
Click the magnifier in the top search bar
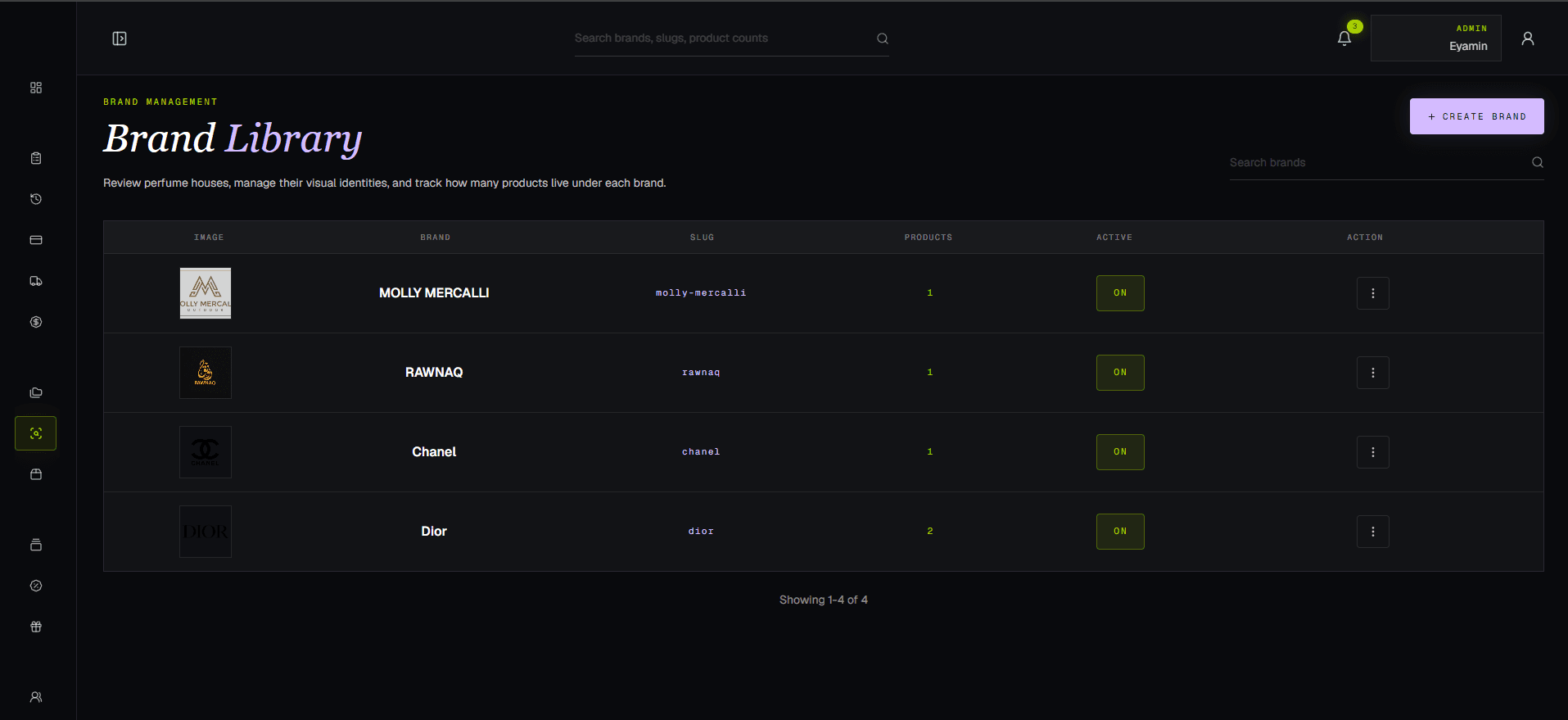[883, 38]
